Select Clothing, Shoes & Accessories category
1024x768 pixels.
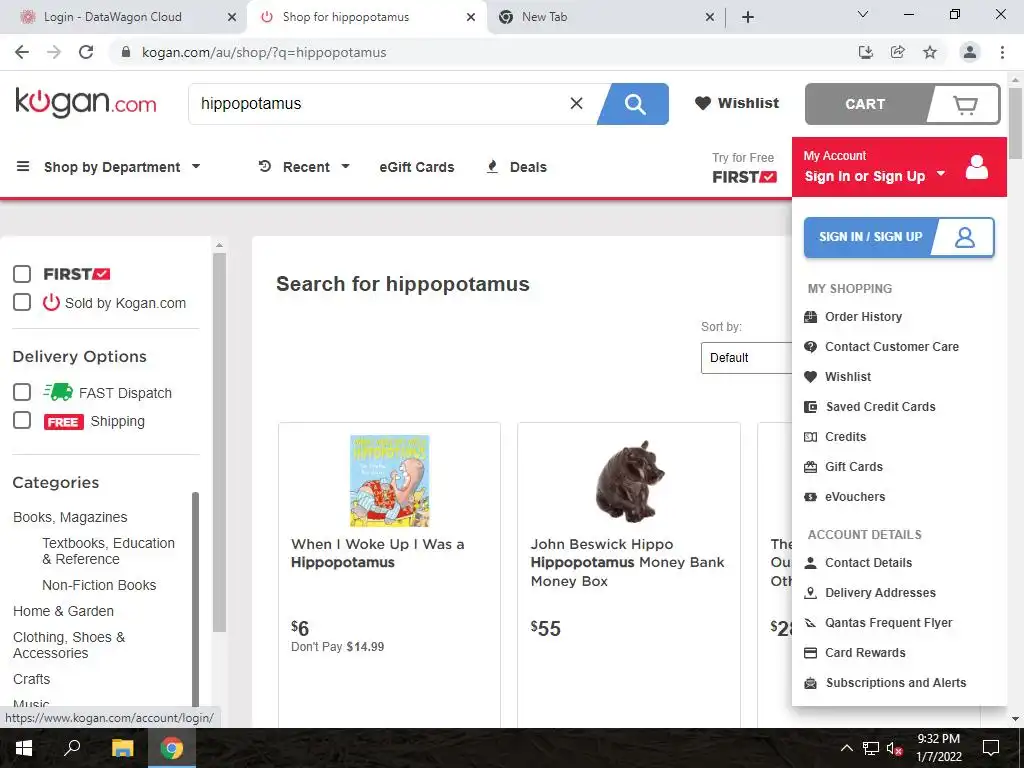point(69,645)
